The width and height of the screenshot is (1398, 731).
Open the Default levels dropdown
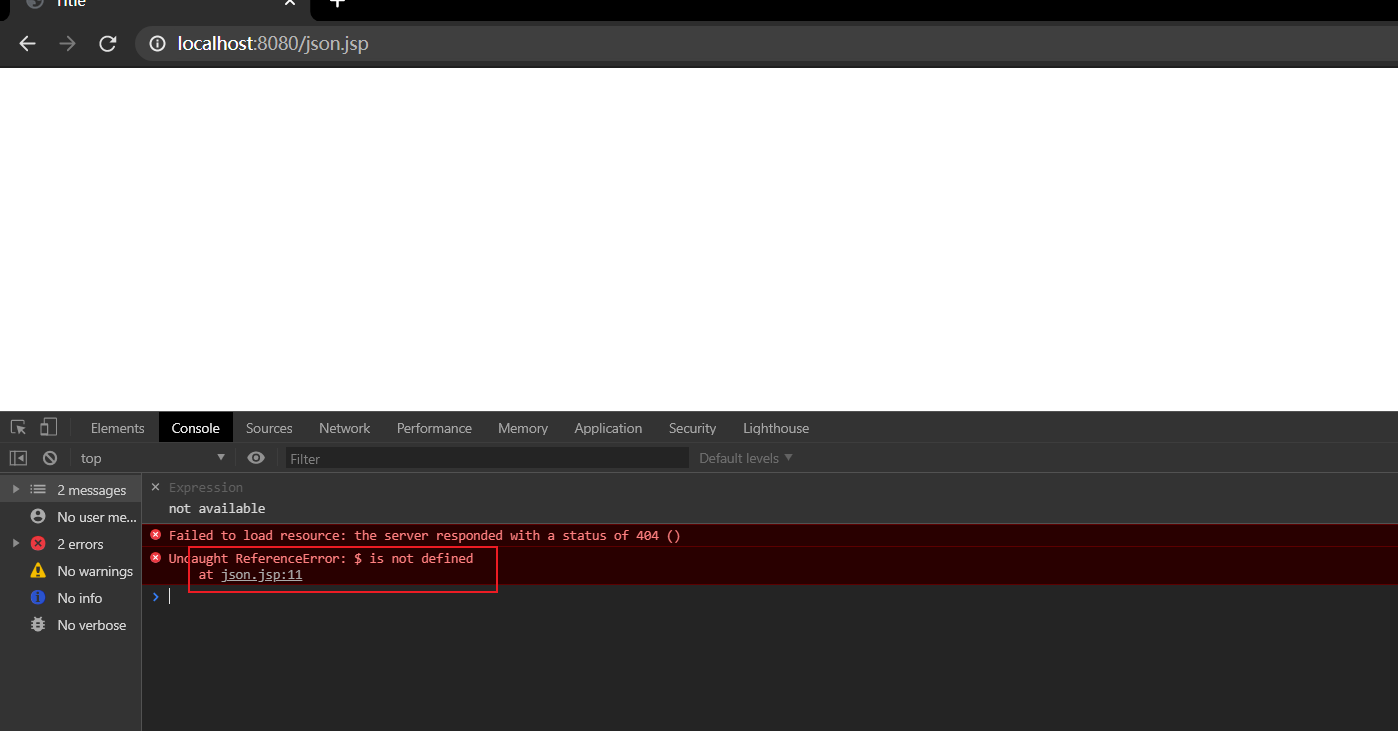(x=746, y=458)
